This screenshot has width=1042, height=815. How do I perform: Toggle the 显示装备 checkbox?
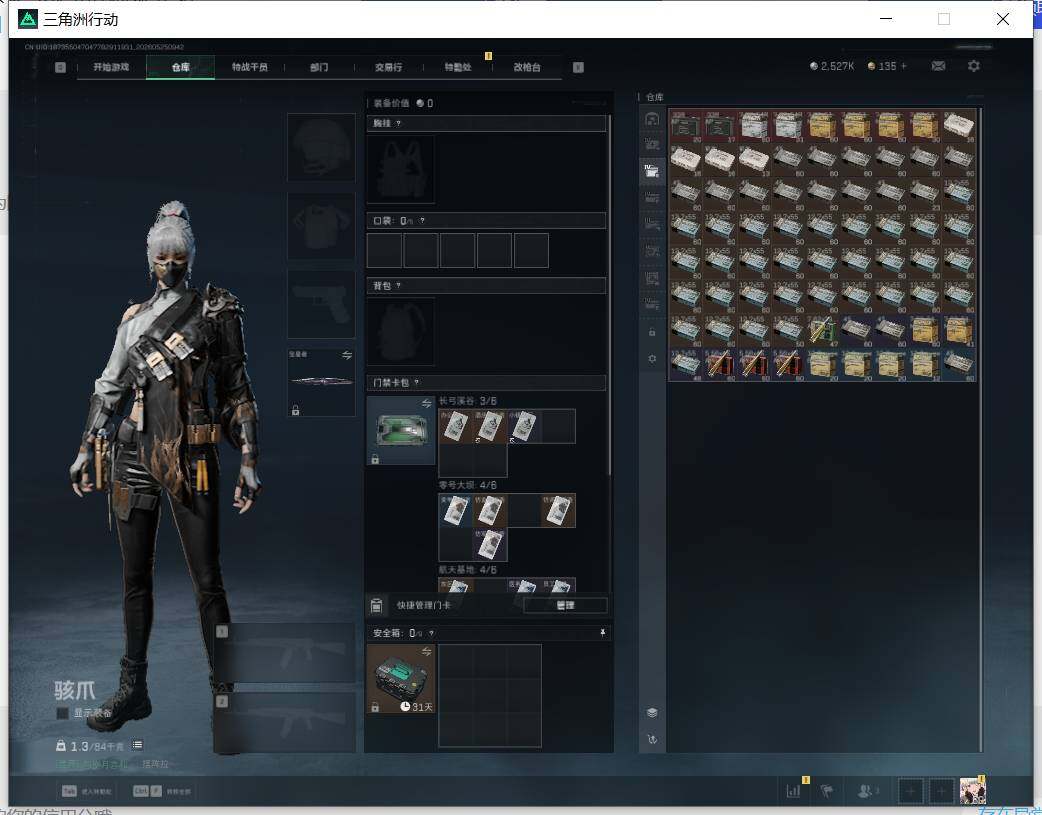(x=62, y=713)
